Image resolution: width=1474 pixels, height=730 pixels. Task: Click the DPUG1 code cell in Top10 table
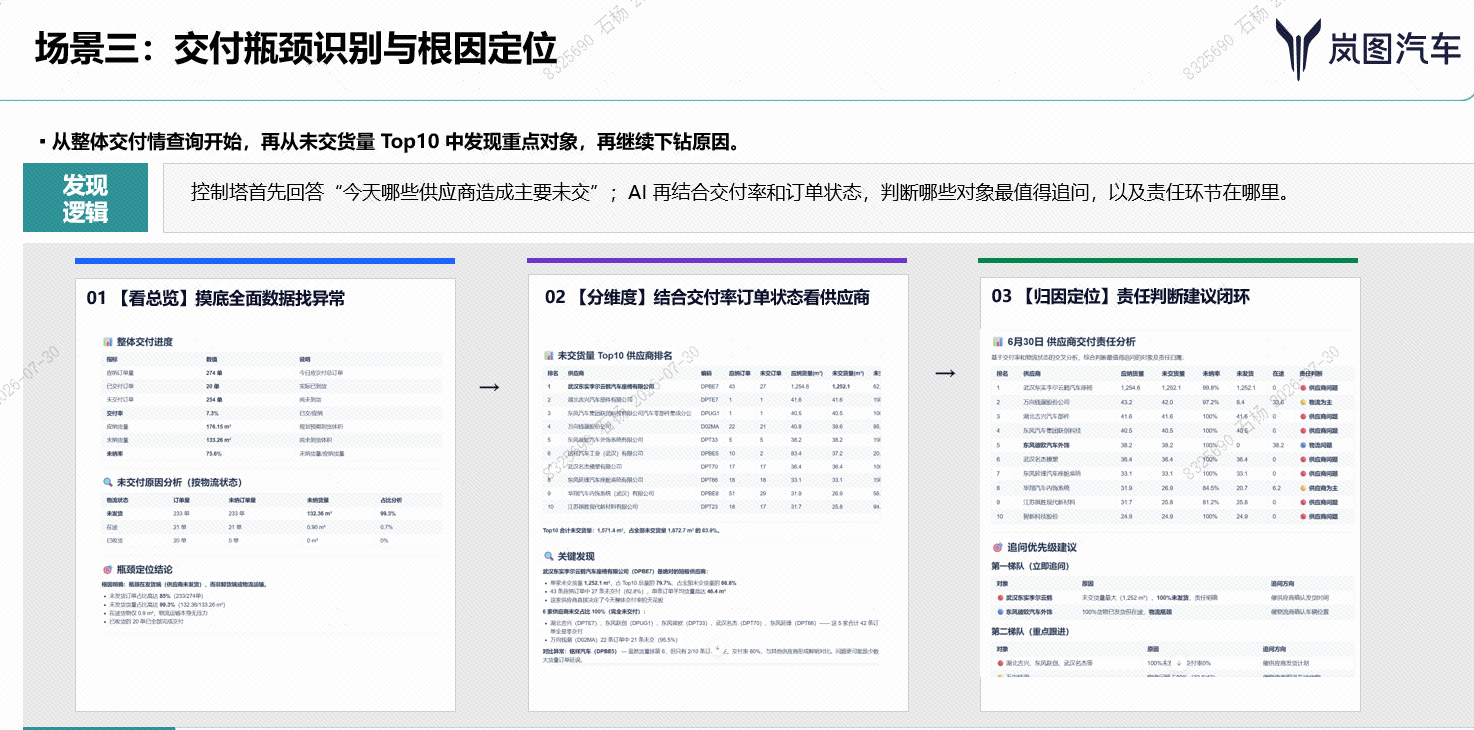[710, 412]
